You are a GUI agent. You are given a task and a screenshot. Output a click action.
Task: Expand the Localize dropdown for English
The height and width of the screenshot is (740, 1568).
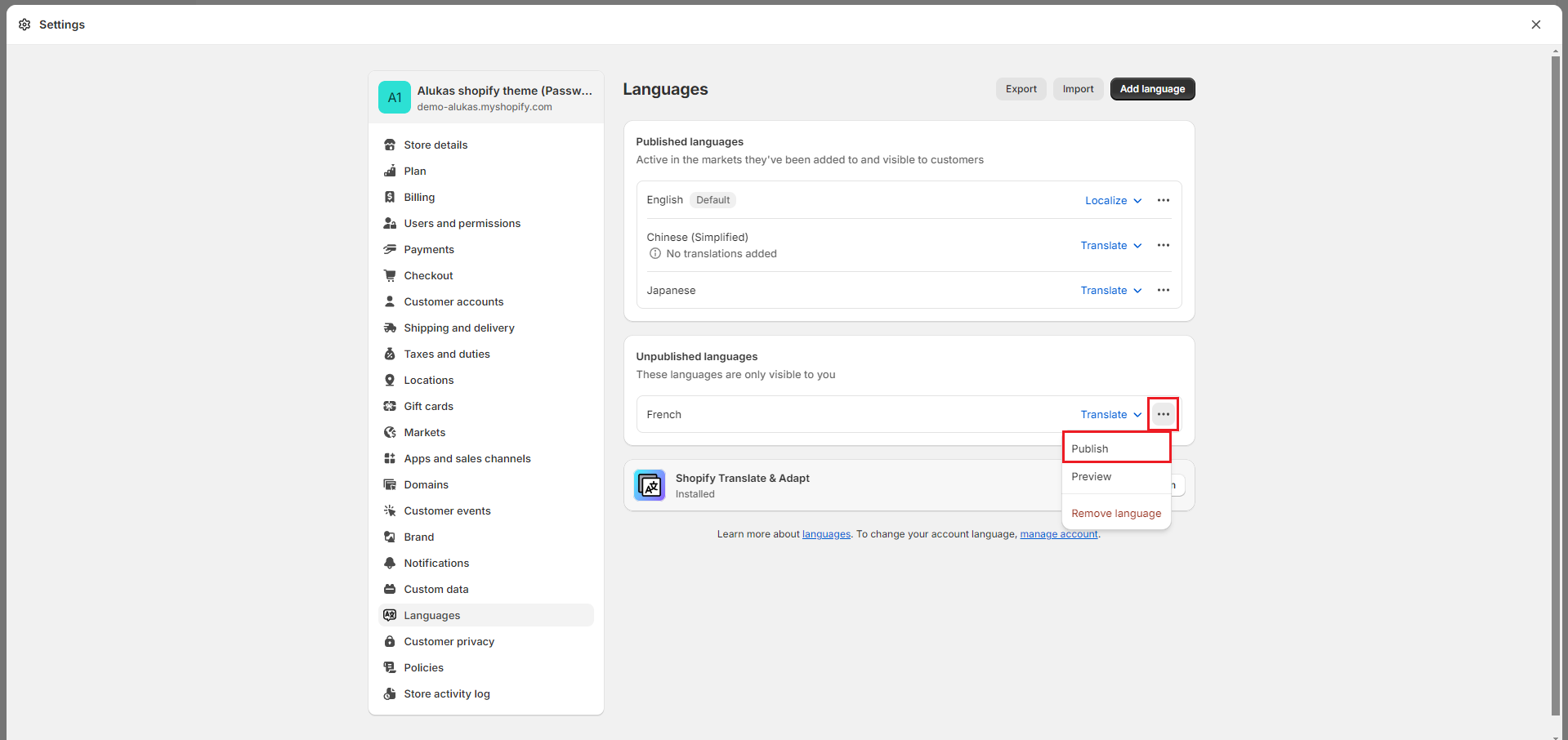[1113, 201]
